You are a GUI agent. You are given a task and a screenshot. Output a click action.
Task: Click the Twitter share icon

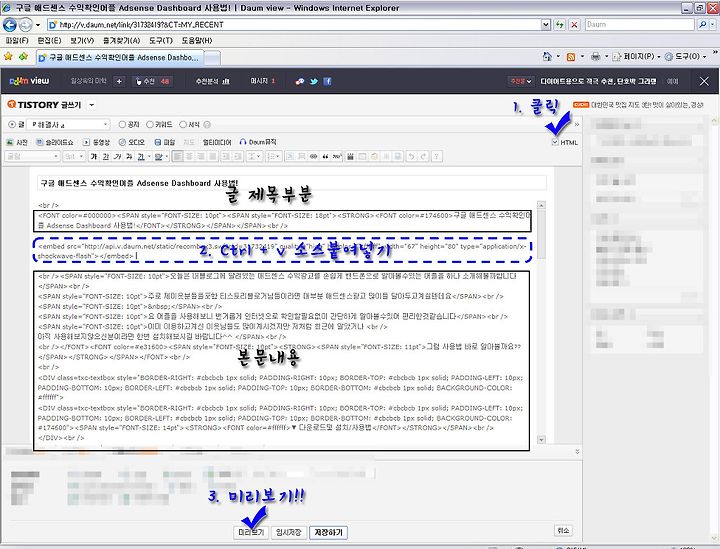[x=314, y=81]
